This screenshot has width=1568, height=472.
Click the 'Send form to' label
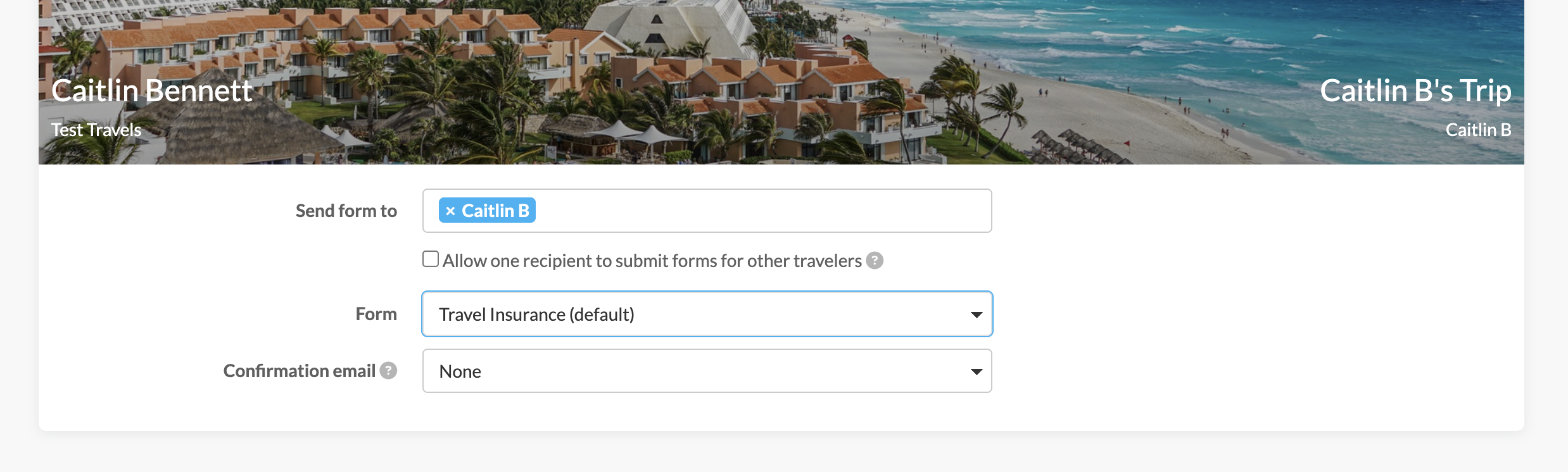(x=346, y=211)
